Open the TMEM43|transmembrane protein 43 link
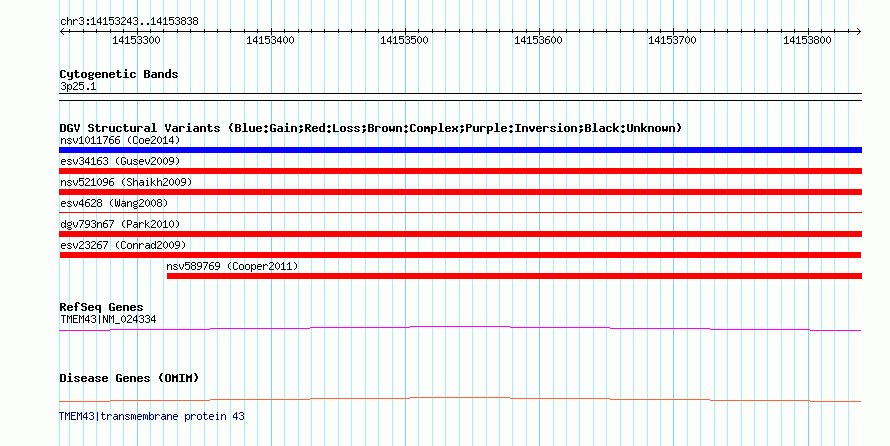The width and height of the screenshot is (890, 446). 152,416
